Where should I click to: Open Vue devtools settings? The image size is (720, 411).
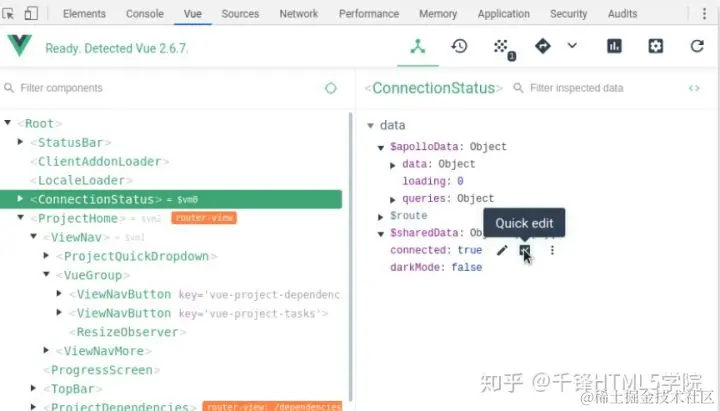pos(655,46)
